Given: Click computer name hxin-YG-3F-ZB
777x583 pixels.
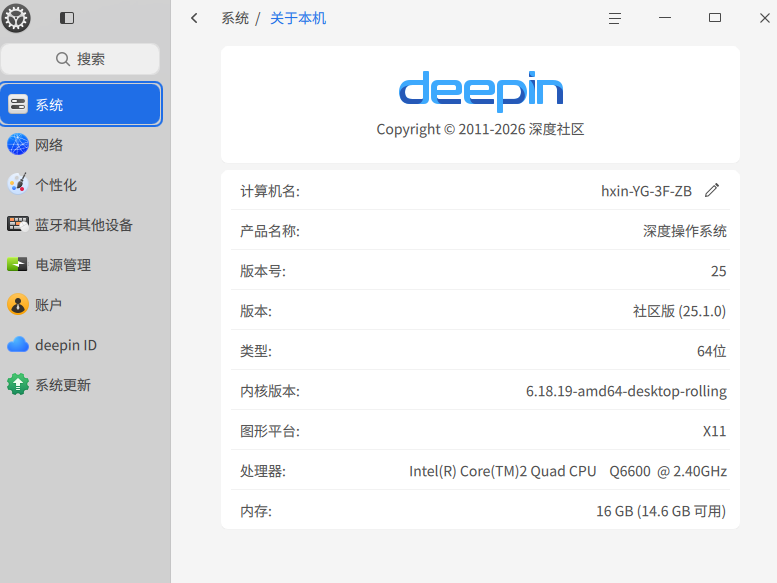Looking at the screenshot, I should click(646, 191).
